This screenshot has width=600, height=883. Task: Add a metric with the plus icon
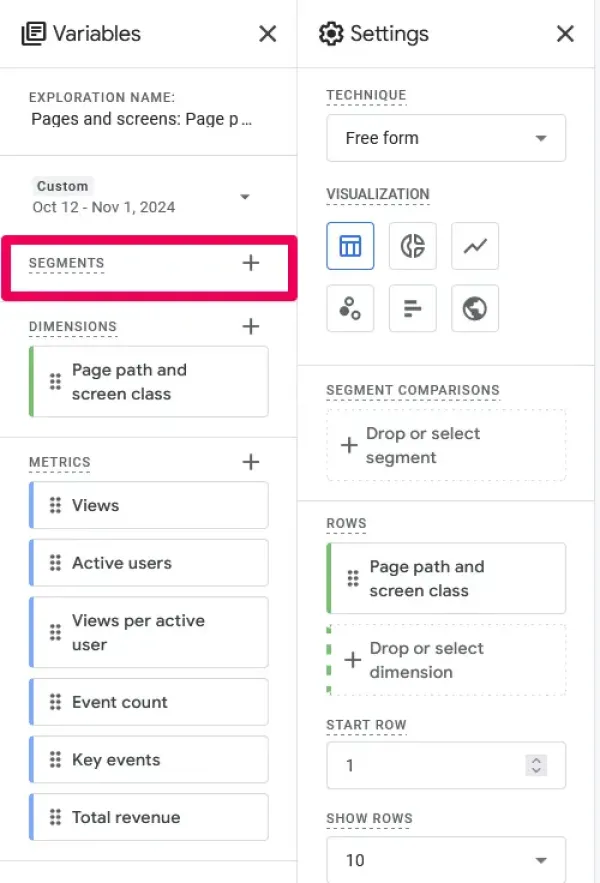click(251, 462)
